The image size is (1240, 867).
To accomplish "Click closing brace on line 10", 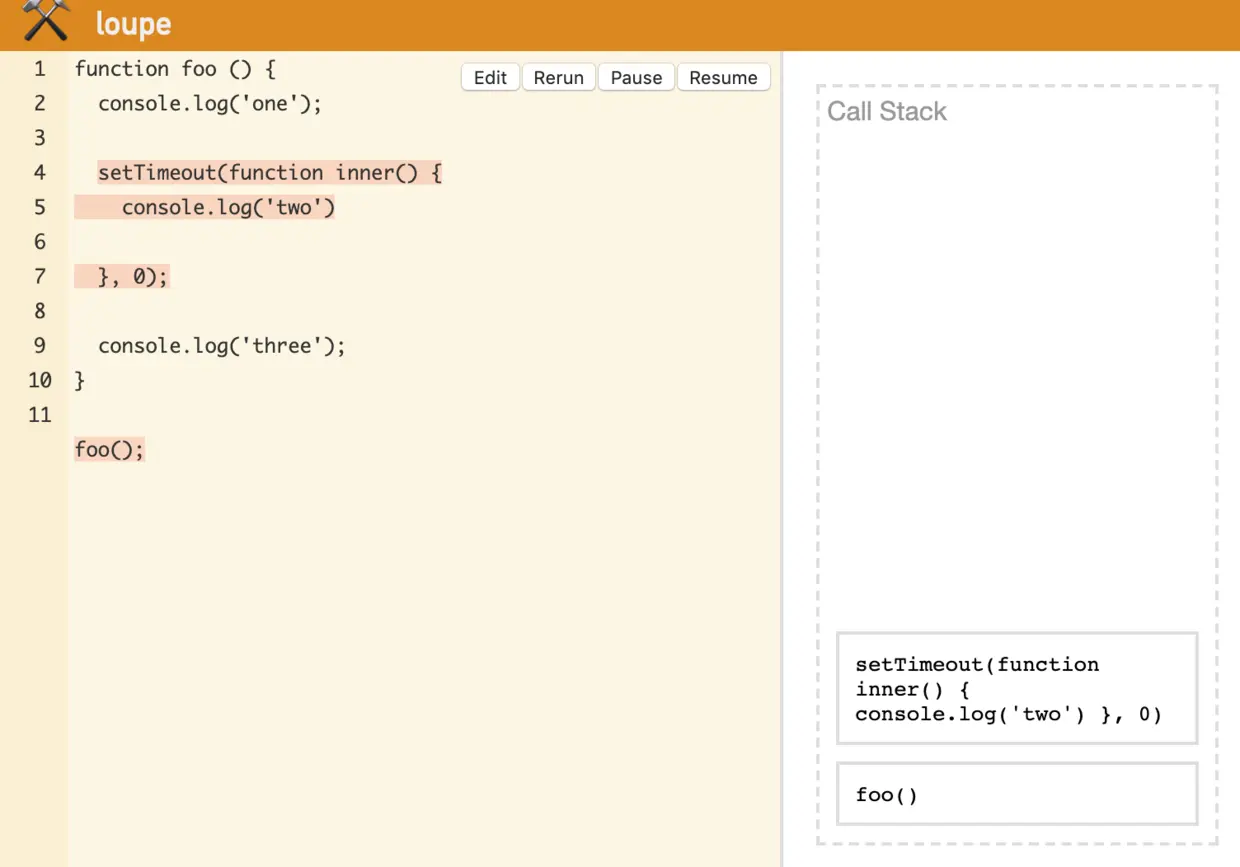I will pyautogui.click(x=80, y=381).
